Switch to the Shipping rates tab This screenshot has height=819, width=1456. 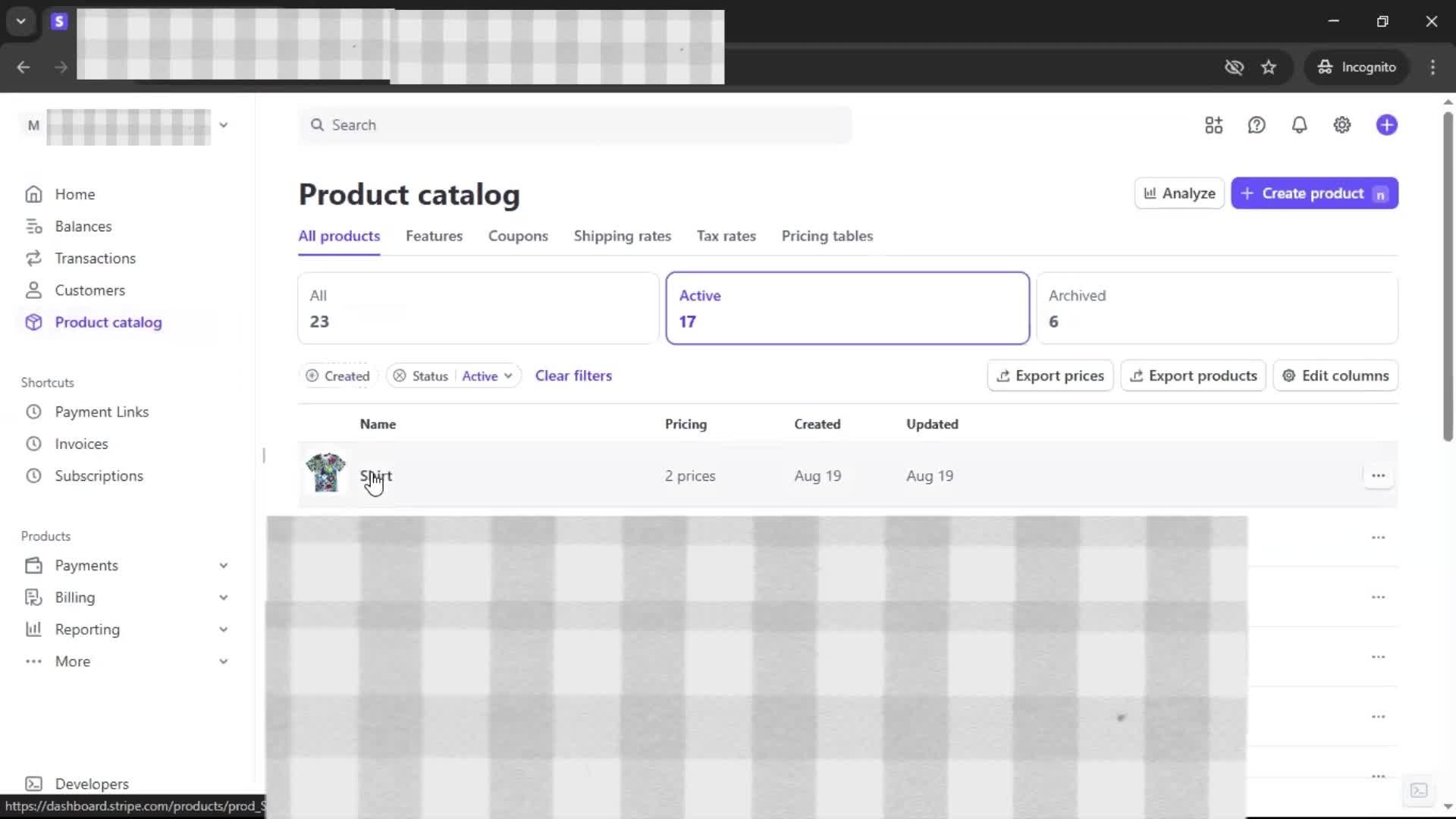623,236
